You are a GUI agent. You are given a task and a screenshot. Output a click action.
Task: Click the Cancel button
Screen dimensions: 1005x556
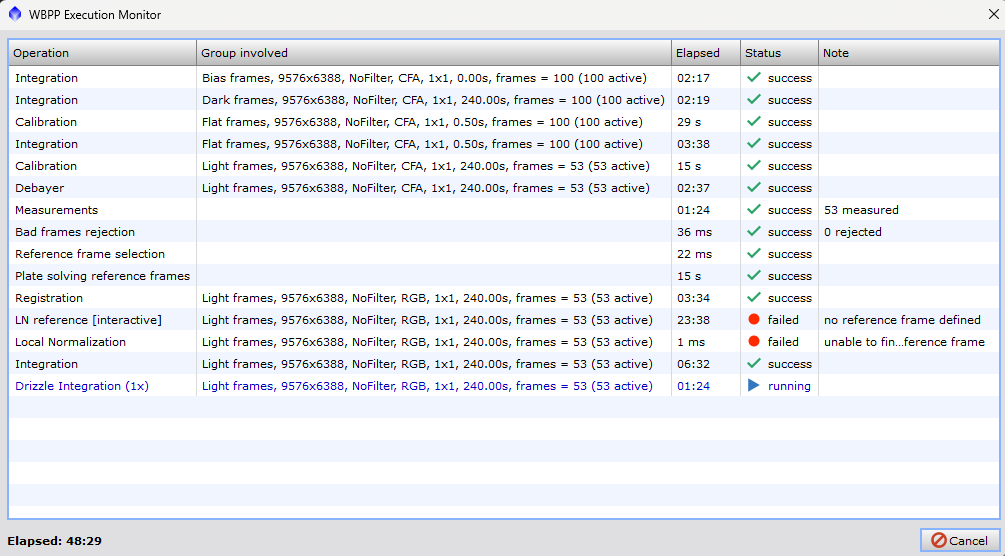(959, 541)
